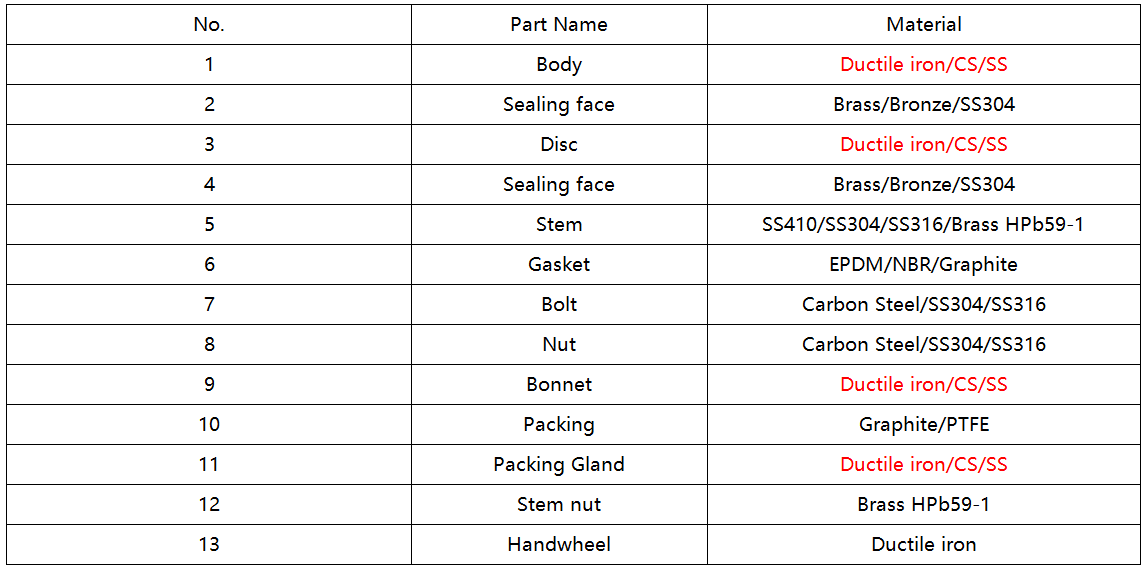This screenshot has height=568, width=1146.
Task: Select the "Stem nut" cell
Action: [558, 505]
